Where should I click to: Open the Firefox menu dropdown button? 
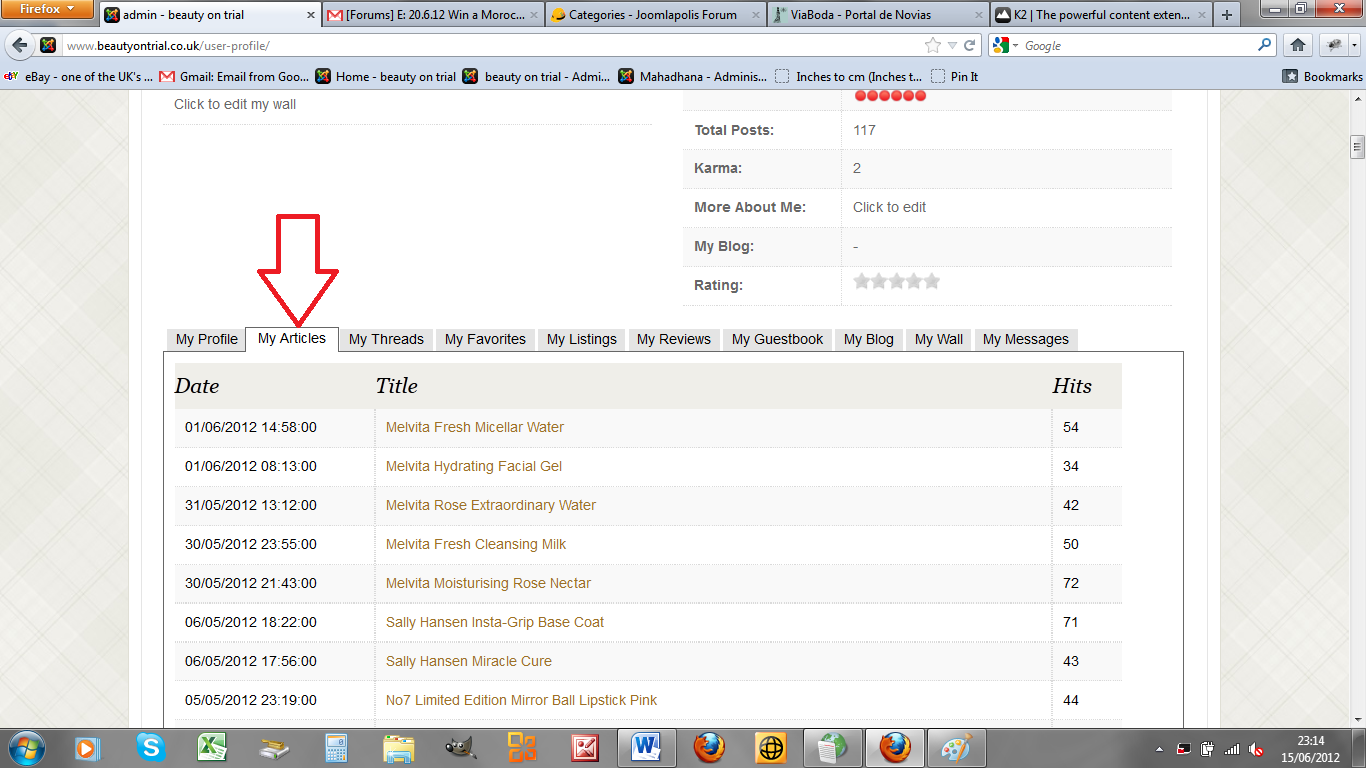point(48,9)
